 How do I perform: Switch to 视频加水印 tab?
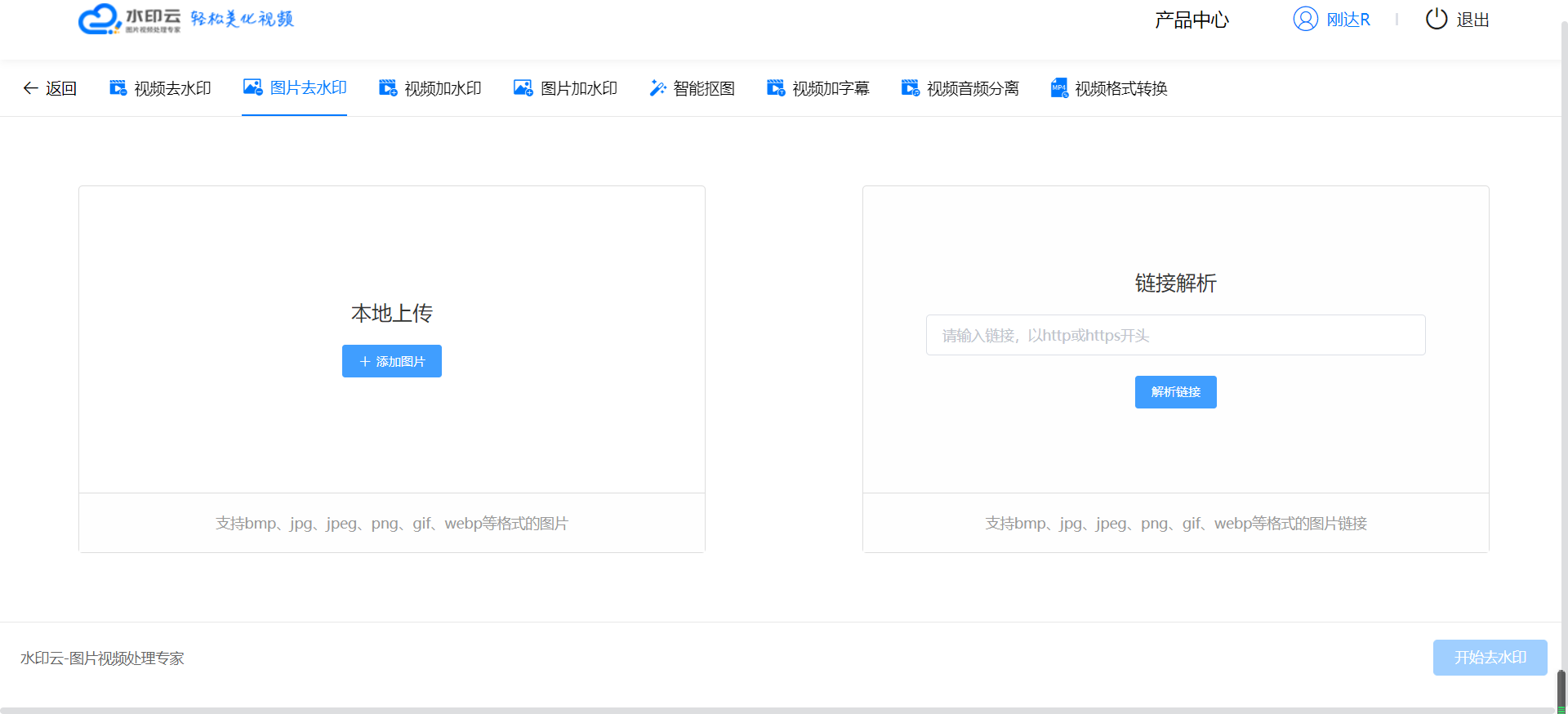(x=430, y=88)
